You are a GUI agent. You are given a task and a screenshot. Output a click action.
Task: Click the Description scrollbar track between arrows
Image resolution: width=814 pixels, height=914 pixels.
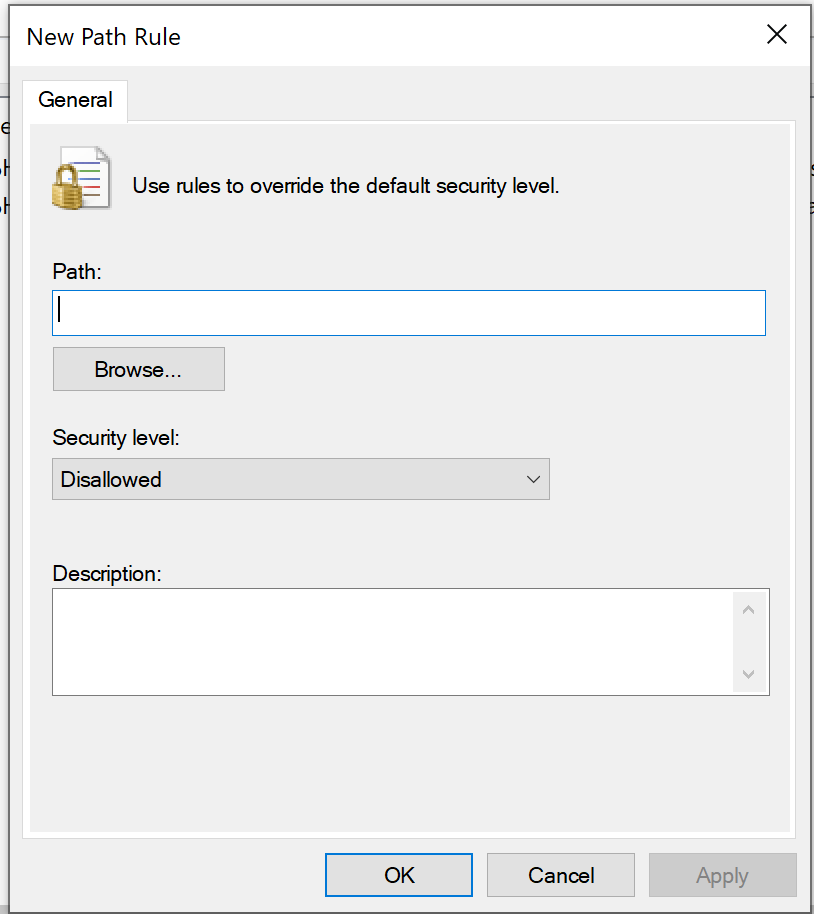(x=749, y=641)
